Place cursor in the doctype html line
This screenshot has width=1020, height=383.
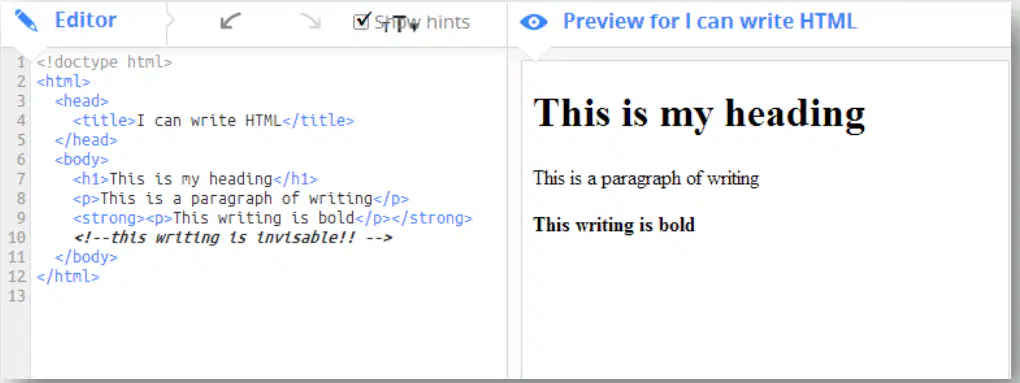tap(104, 62)
